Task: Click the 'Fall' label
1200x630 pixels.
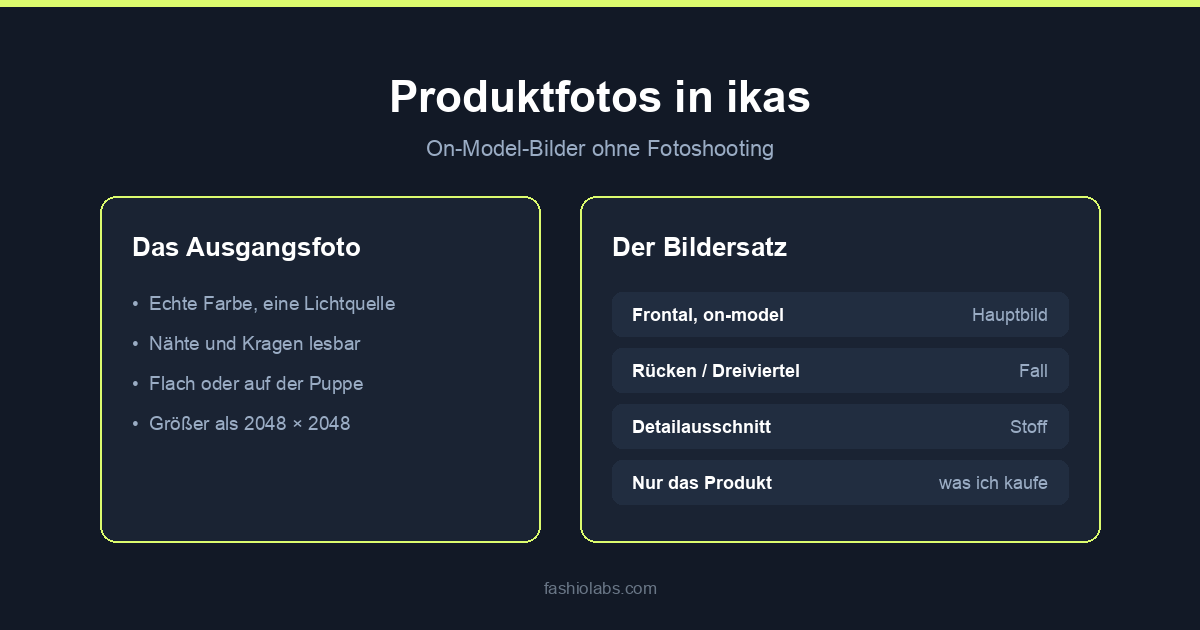Action: point(1033,371)
